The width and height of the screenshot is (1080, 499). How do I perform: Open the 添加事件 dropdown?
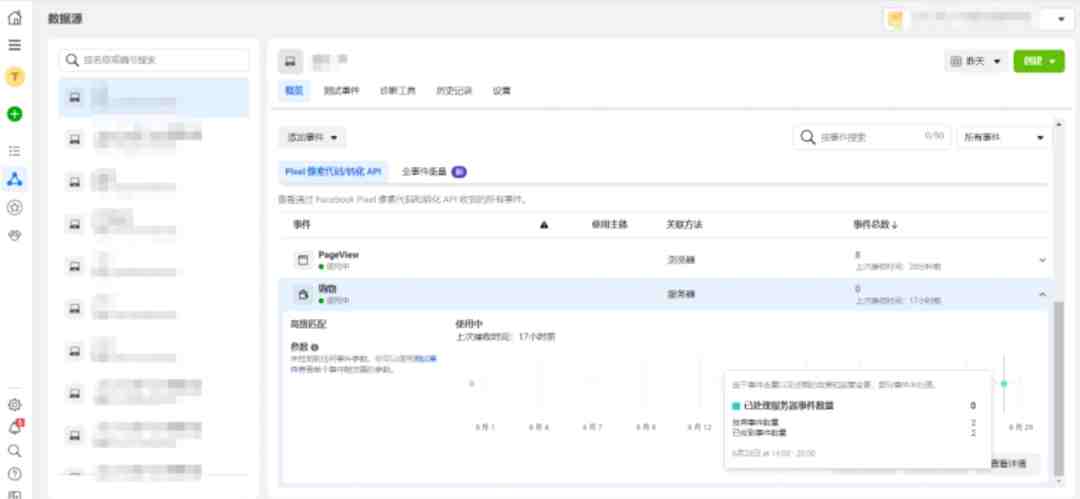point(312,138)
